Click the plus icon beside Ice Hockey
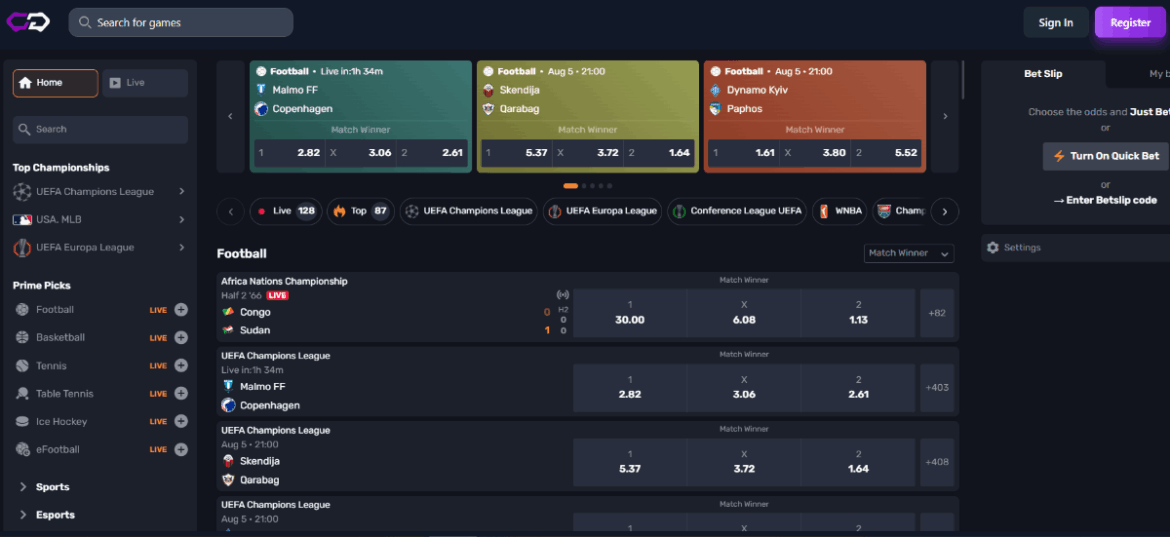This screenshot has height=537, width=1170. 181,421
